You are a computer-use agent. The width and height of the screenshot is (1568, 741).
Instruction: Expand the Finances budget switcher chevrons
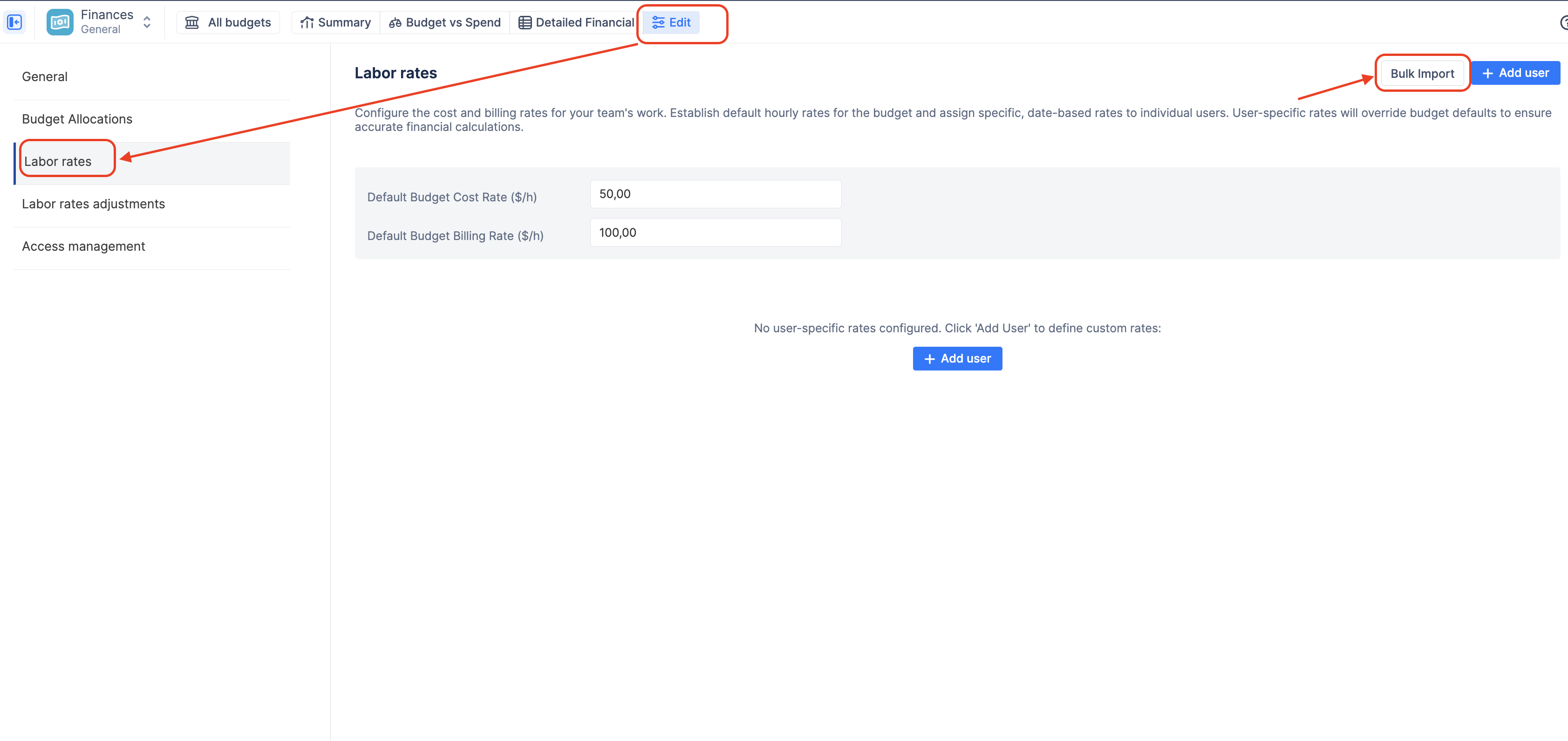(x=147, y=22)
